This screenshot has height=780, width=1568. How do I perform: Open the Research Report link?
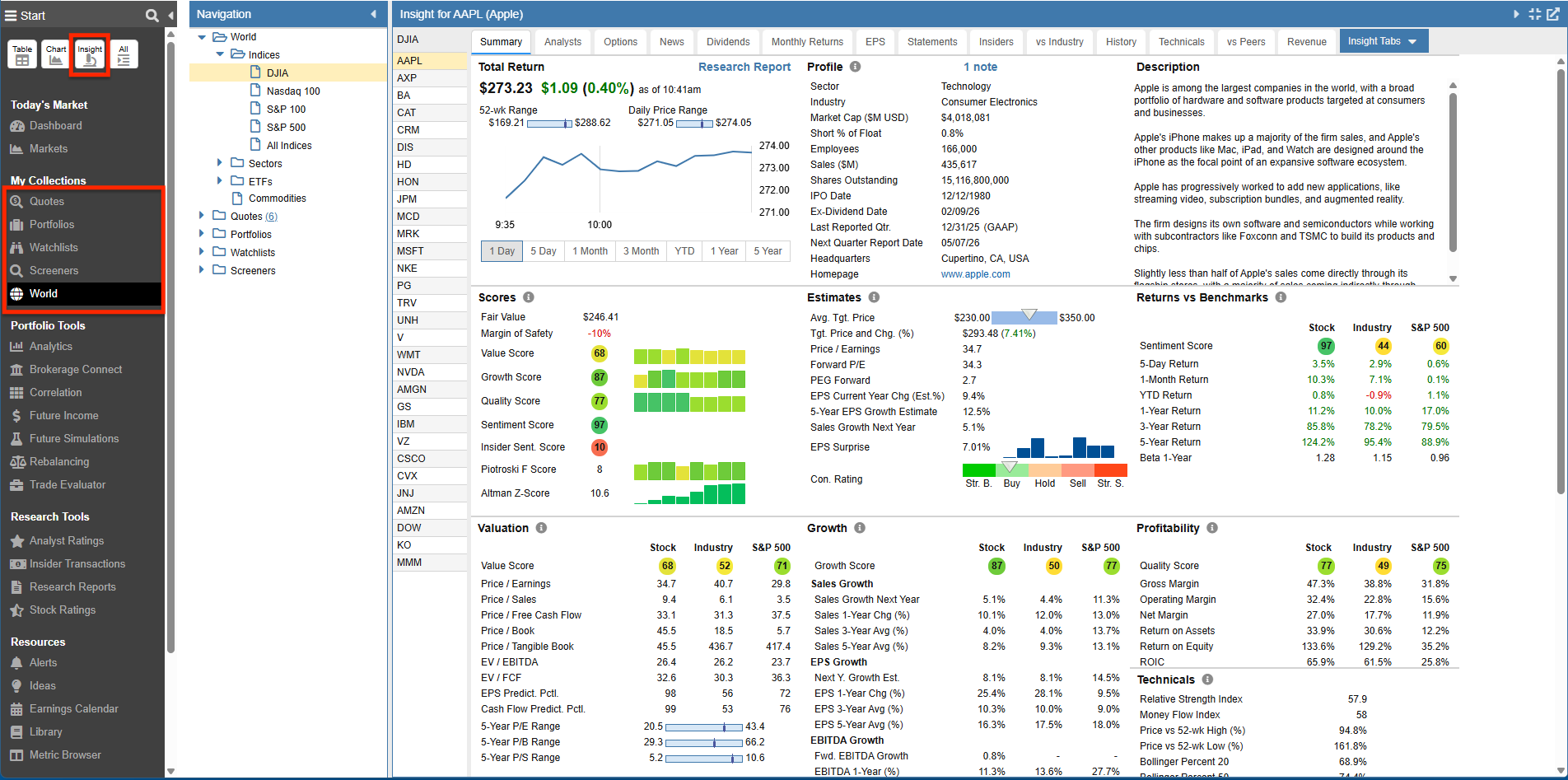click(x=744, y=67)
